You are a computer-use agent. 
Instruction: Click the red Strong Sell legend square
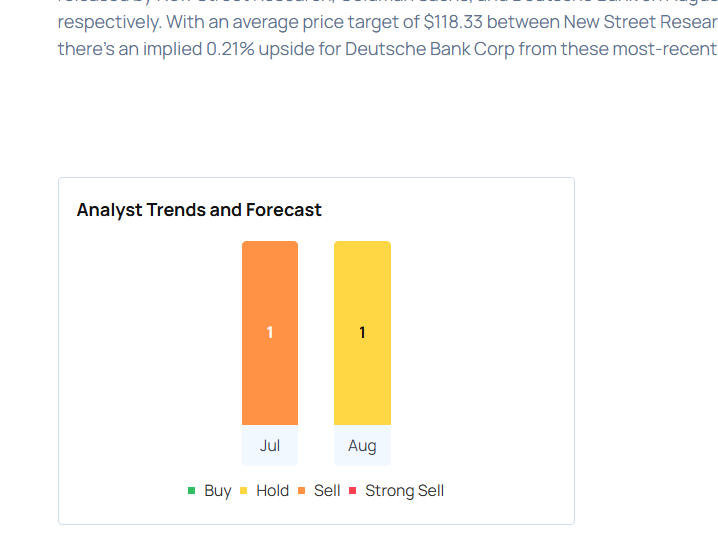click(352, 491)
